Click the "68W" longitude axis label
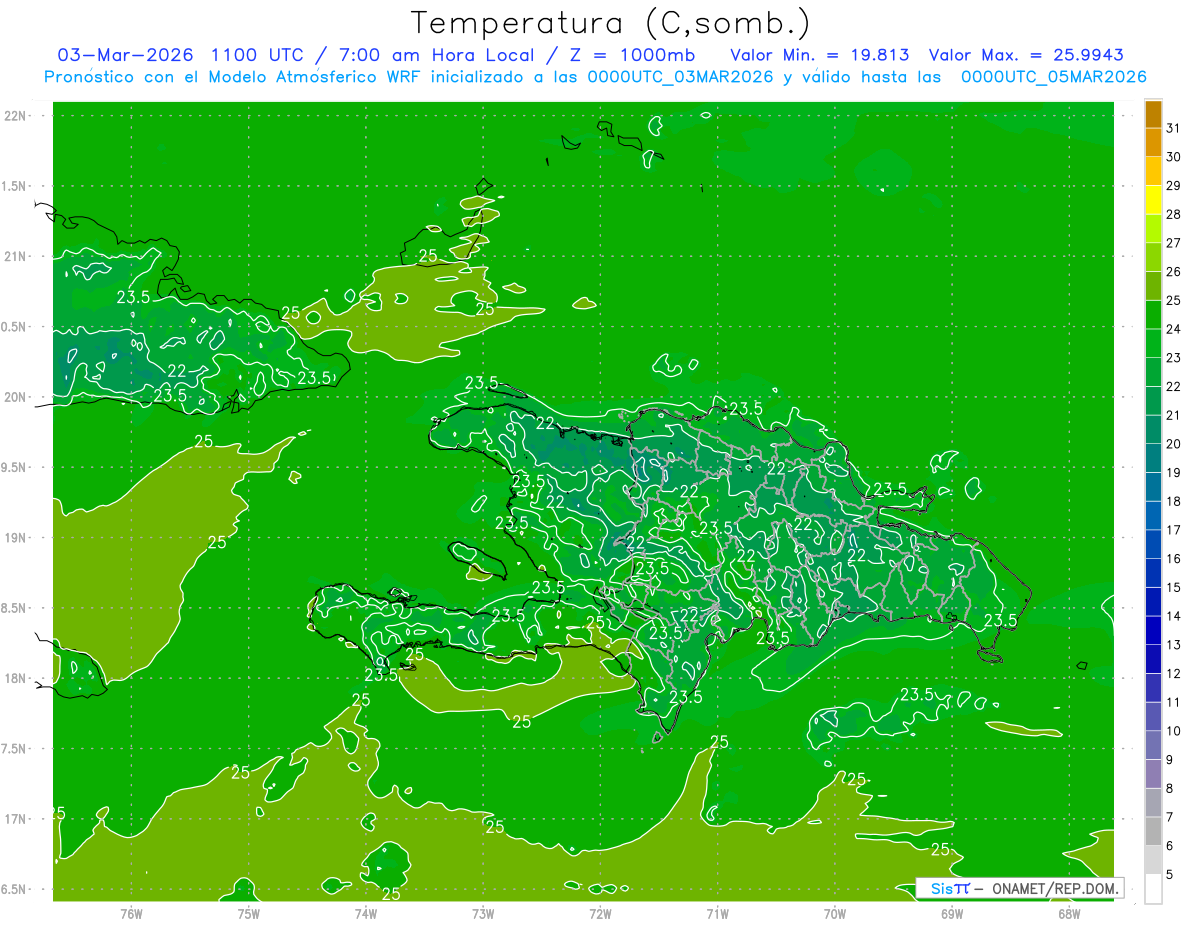This screenshot has height=927, width=1200. (x=1069, y=913)
